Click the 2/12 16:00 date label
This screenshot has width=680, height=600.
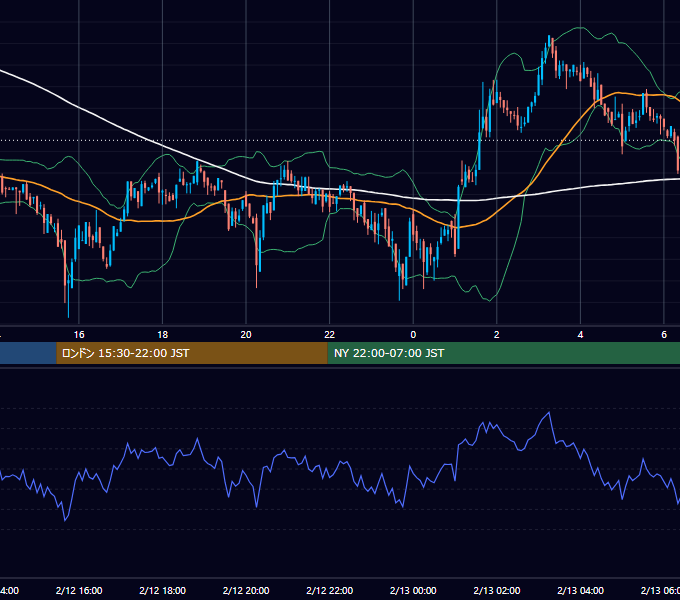tap(79, 590)
